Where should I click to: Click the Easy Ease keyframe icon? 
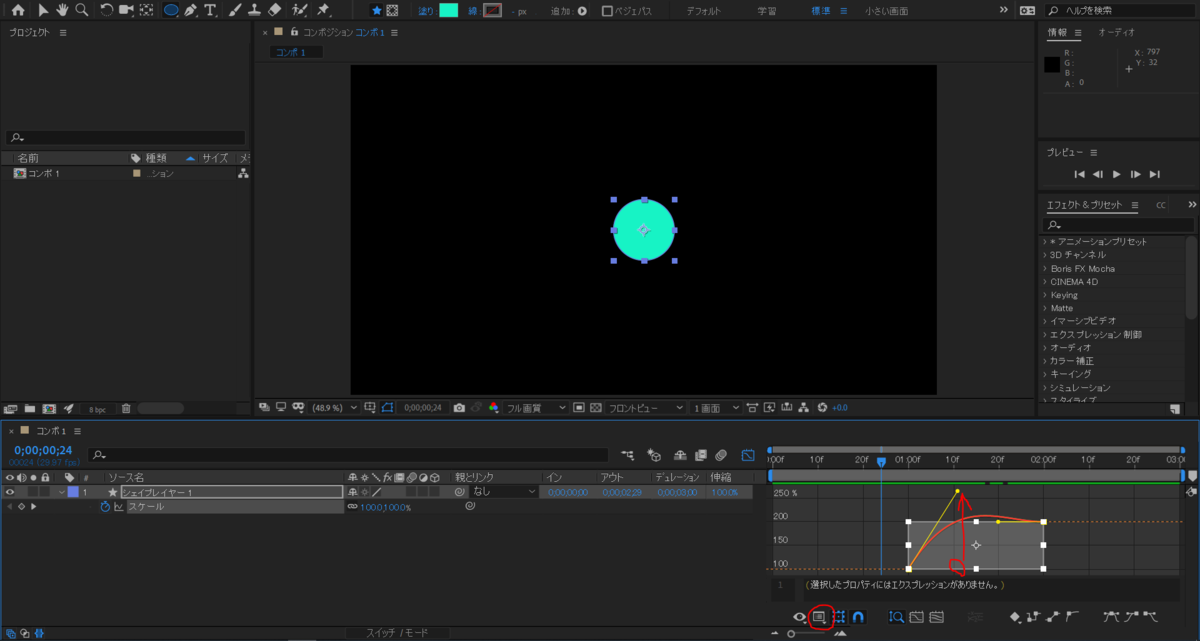click(1112, 617)
